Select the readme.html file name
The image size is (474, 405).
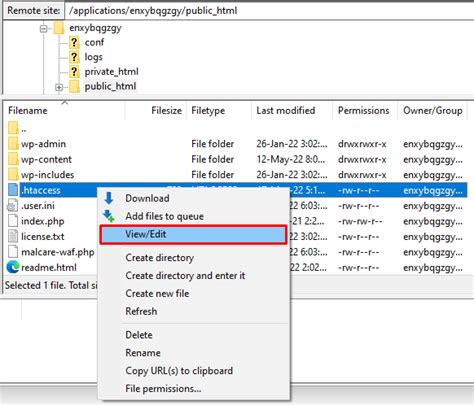coord(49,267)
